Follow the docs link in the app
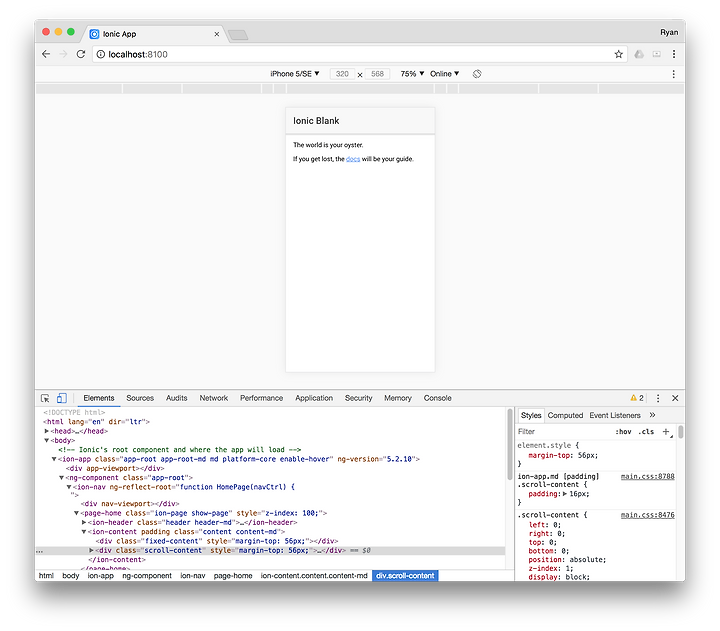720x631 pixels. (x=353, y=159)
